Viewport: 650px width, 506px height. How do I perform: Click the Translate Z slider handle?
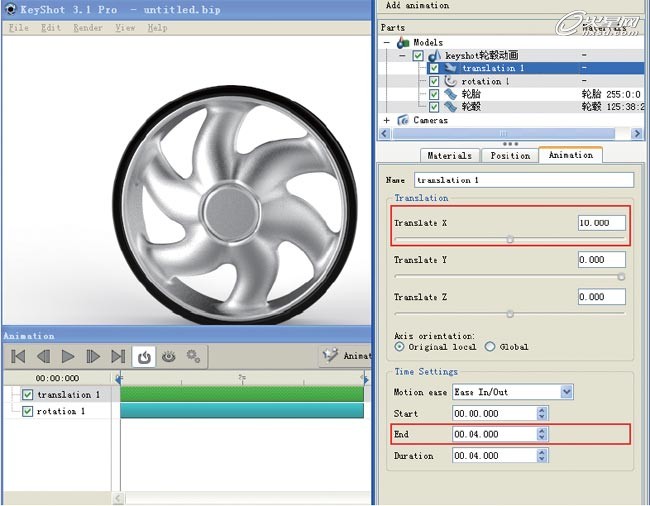(510, 314)
